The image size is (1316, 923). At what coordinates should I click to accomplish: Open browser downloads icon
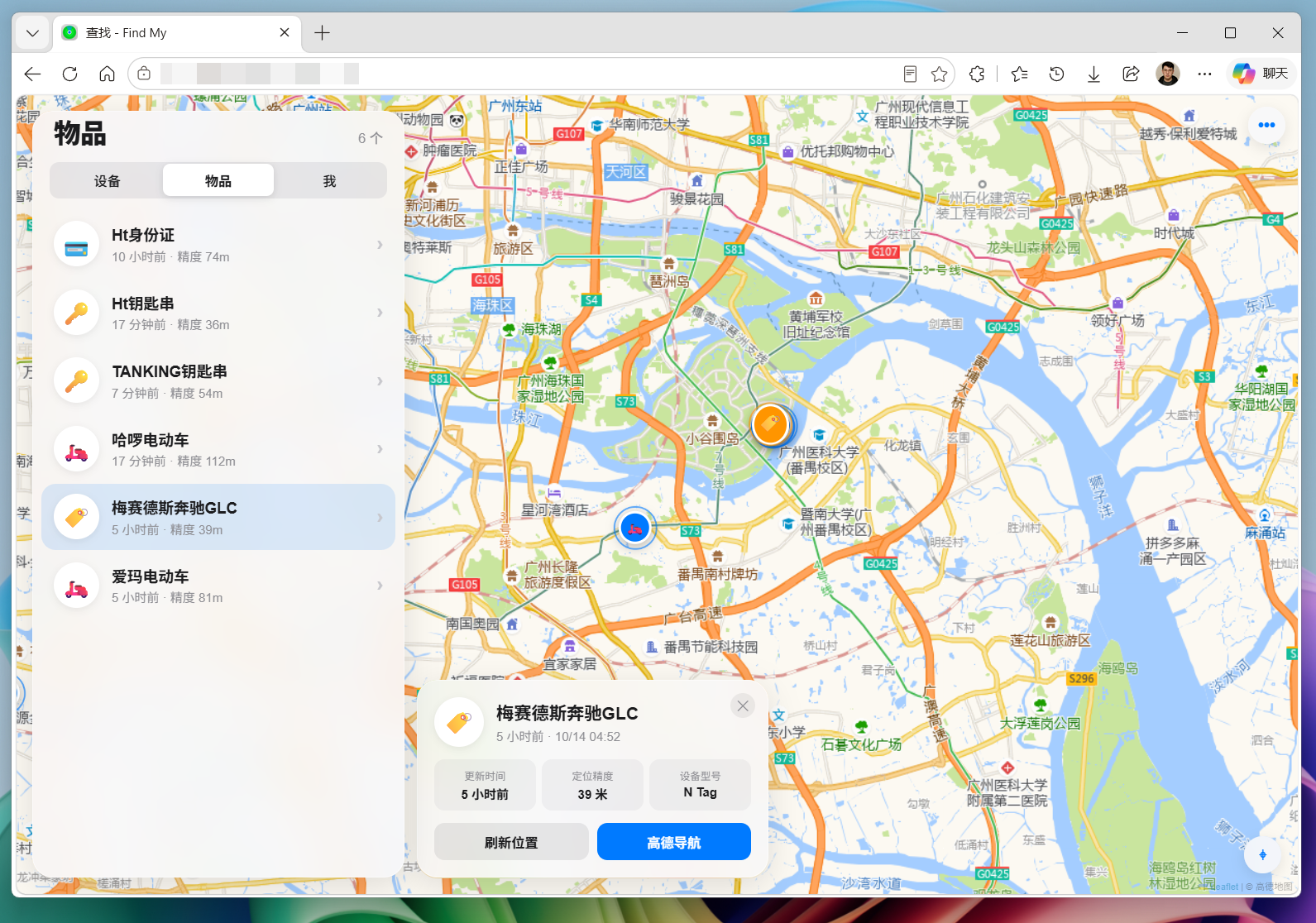[x=1093, y=74]
